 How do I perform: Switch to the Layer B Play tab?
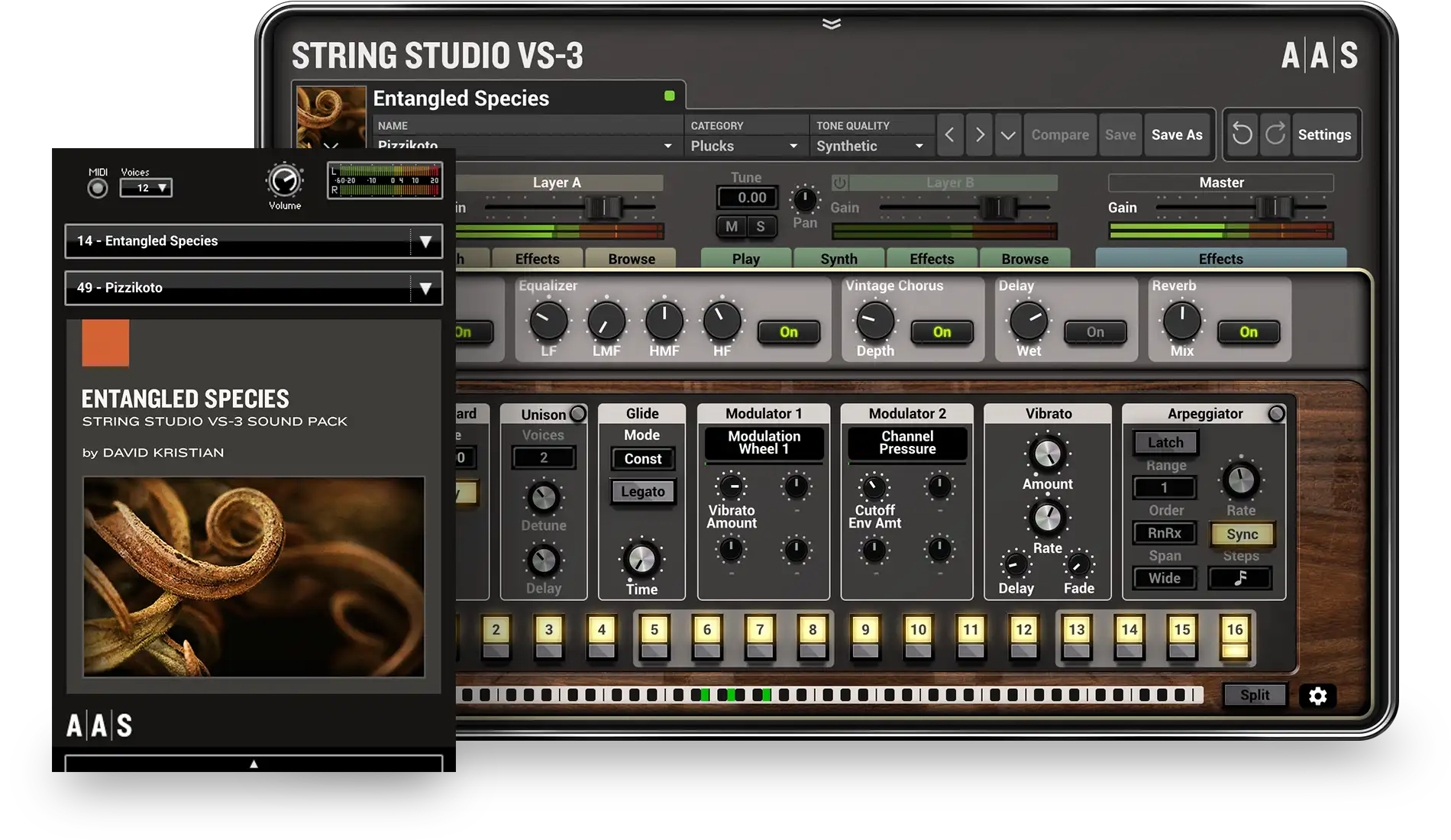(746, 259)
